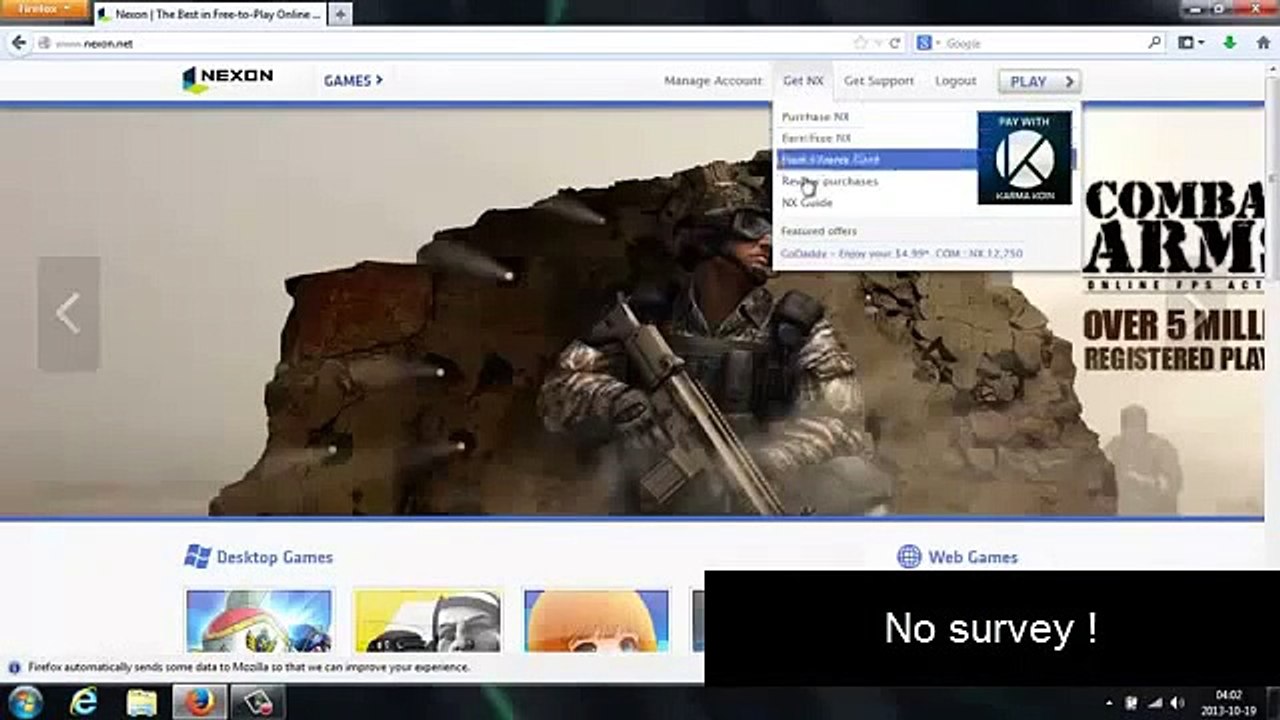Screen dimensions: 1280x720
Task: Click the Nexon logo
Action: [x=227, y=79]
